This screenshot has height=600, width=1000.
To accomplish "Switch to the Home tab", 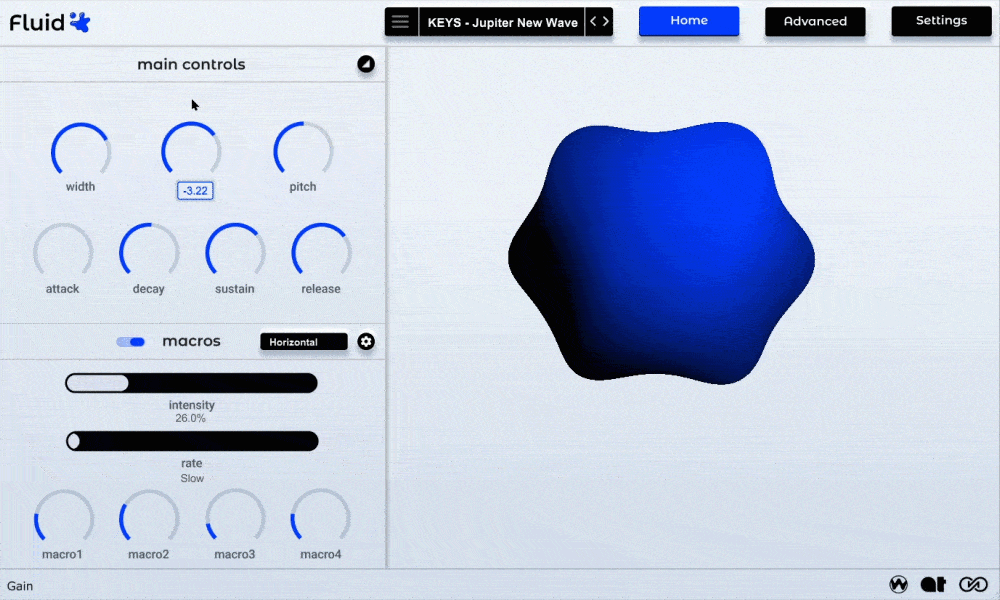I will [x=689, y=21].
